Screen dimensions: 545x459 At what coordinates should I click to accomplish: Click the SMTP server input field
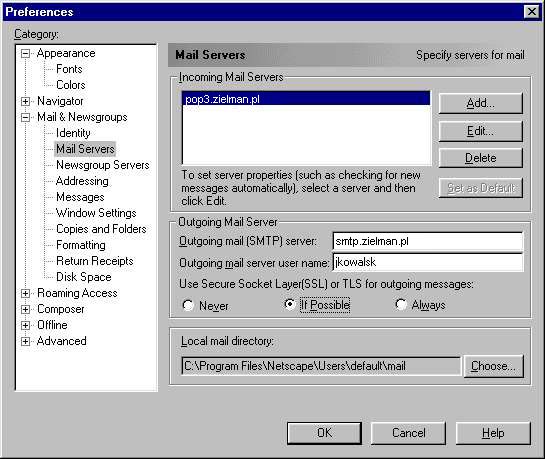coord(428,241)
